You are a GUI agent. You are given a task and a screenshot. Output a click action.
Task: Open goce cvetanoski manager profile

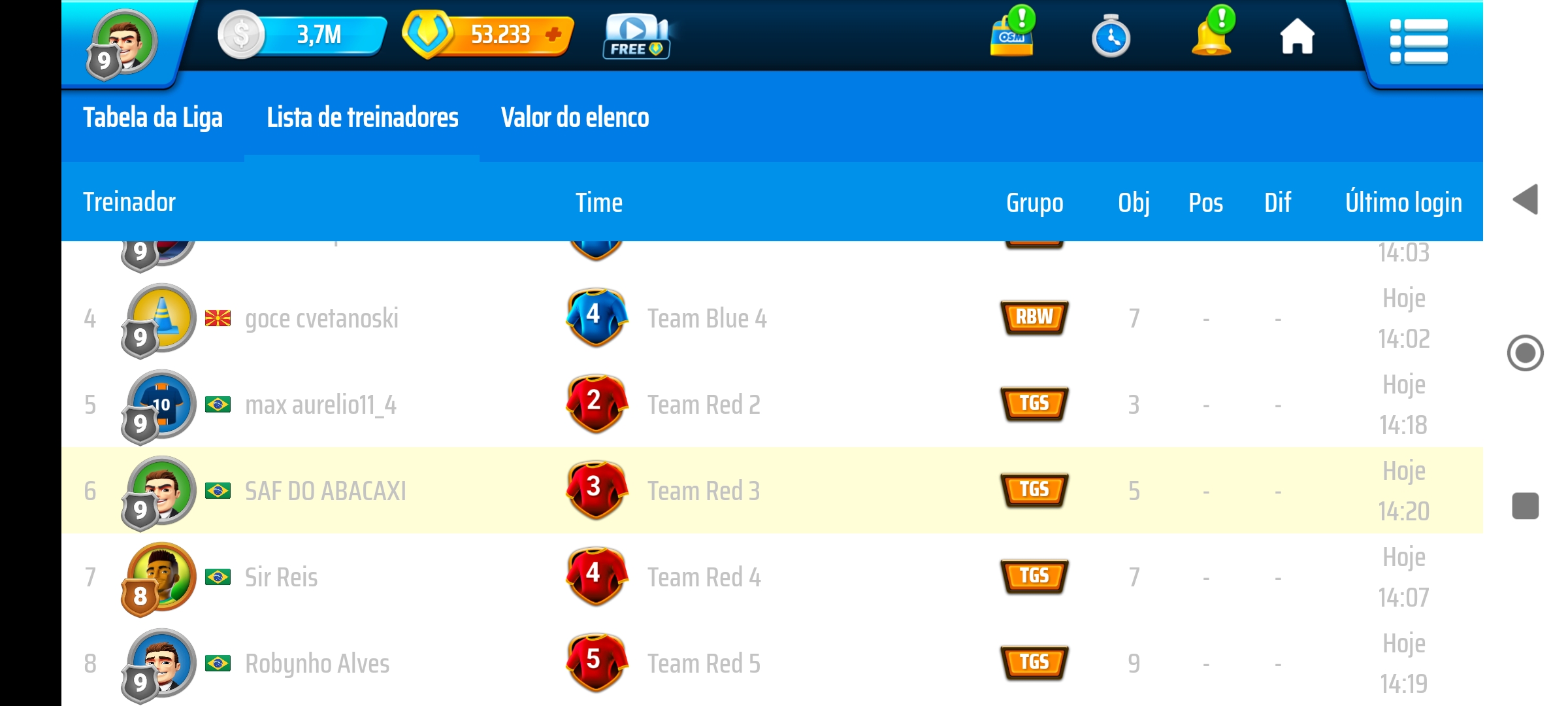[321, 319]
